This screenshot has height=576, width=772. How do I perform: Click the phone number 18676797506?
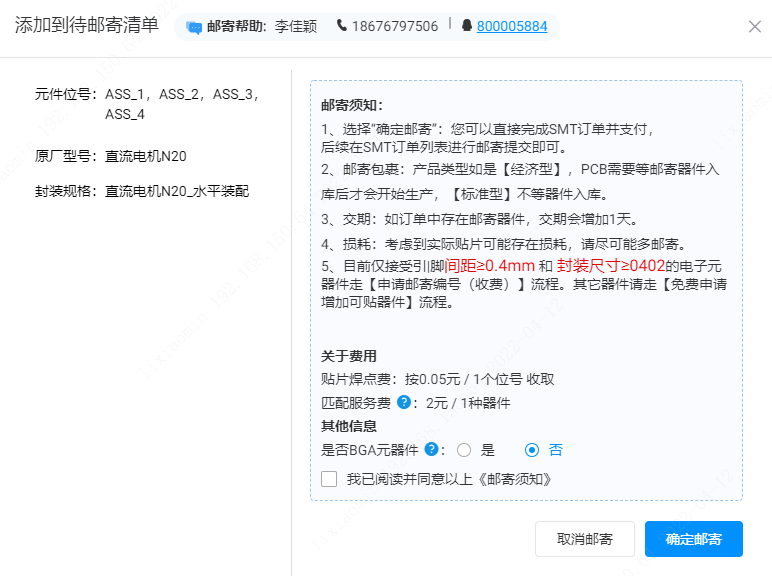(394, 27)
